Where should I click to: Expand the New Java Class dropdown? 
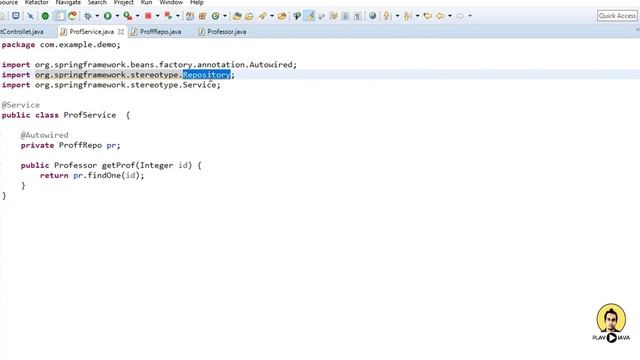pos(225,16)
